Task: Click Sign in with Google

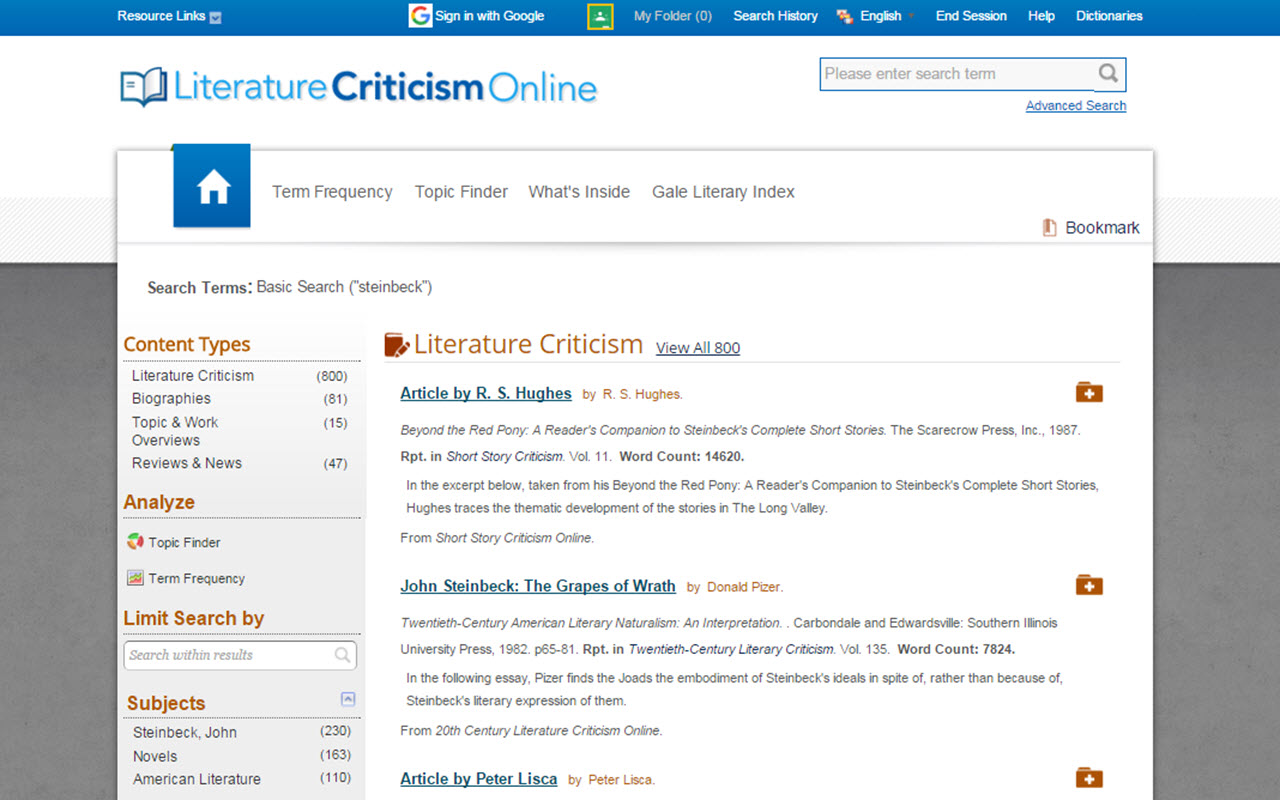Action: point(489,16)
